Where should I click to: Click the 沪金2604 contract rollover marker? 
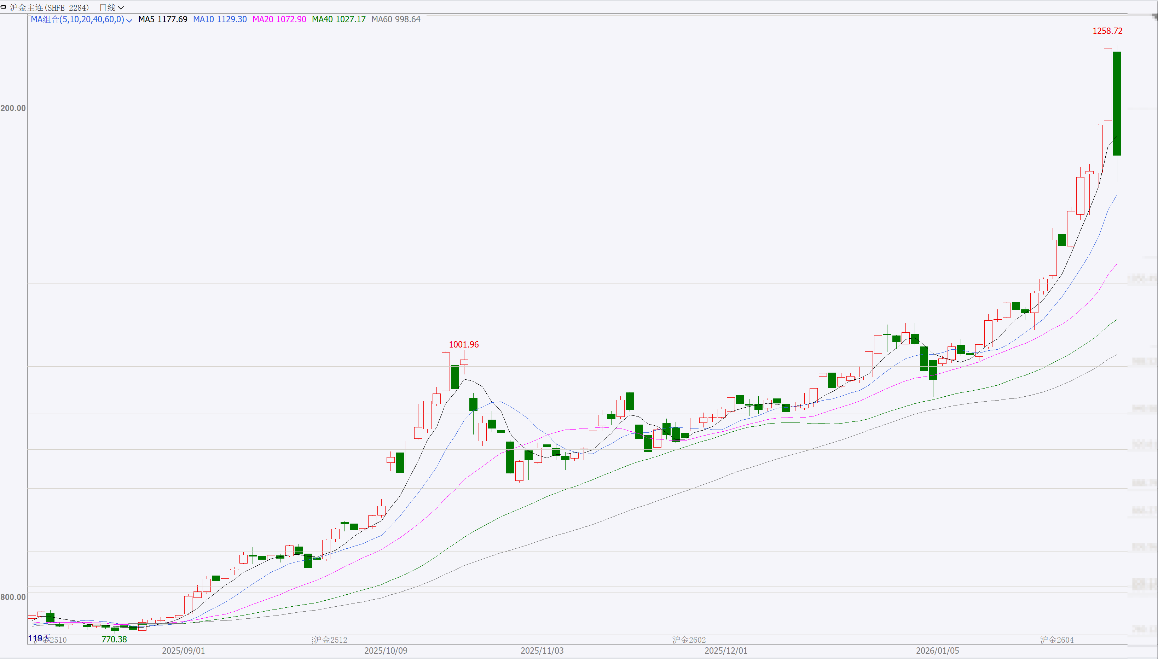click(x=1056, y=638)
